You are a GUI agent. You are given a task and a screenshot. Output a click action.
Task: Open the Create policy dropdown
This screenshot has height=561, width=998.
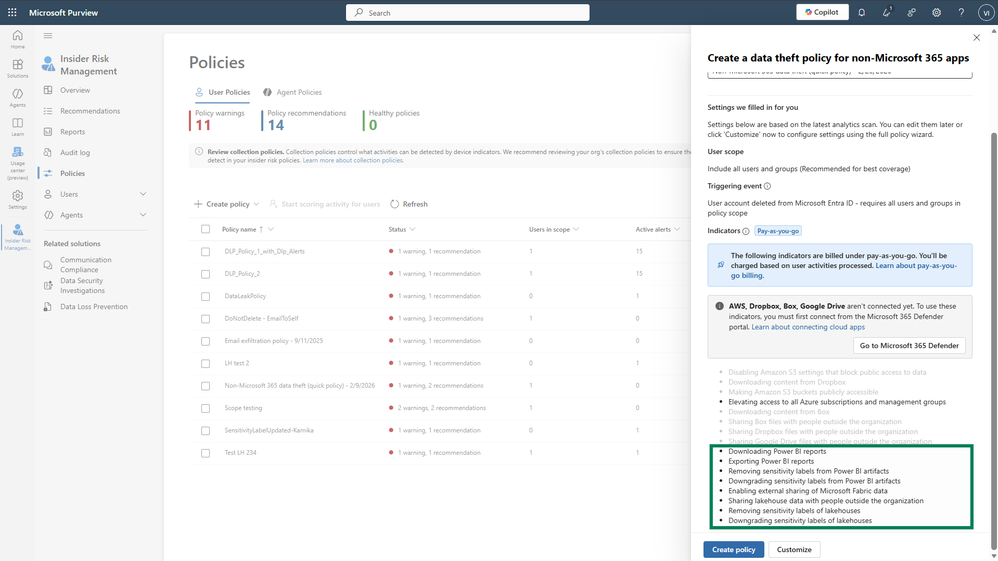[x=227, y=204]
